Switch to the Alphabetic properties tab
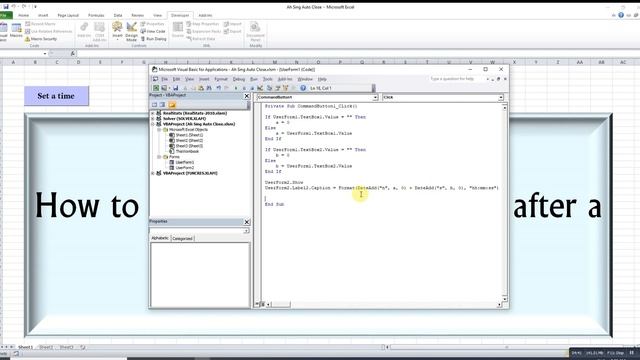Image resolution: width=640 pixels, height=360 pixels. [x=160, y=238]
